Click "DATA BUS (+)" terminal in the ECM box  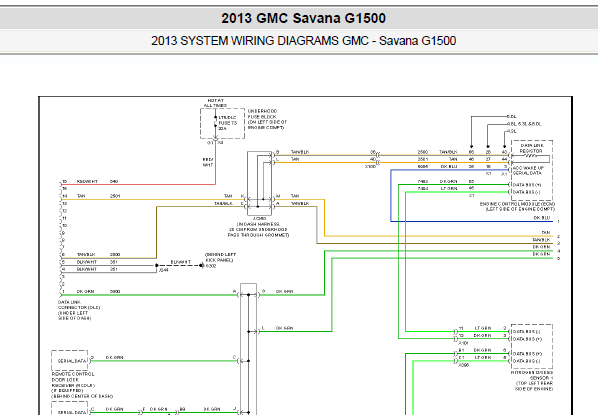[x=527, y=185]
